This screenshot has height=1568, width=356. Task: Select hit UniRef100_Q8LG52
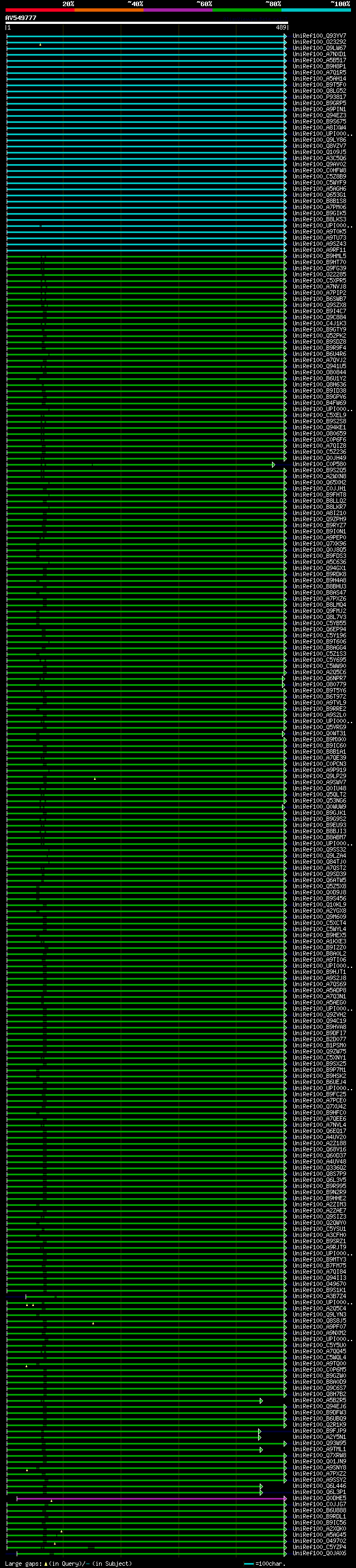click(x=319, y=91)
